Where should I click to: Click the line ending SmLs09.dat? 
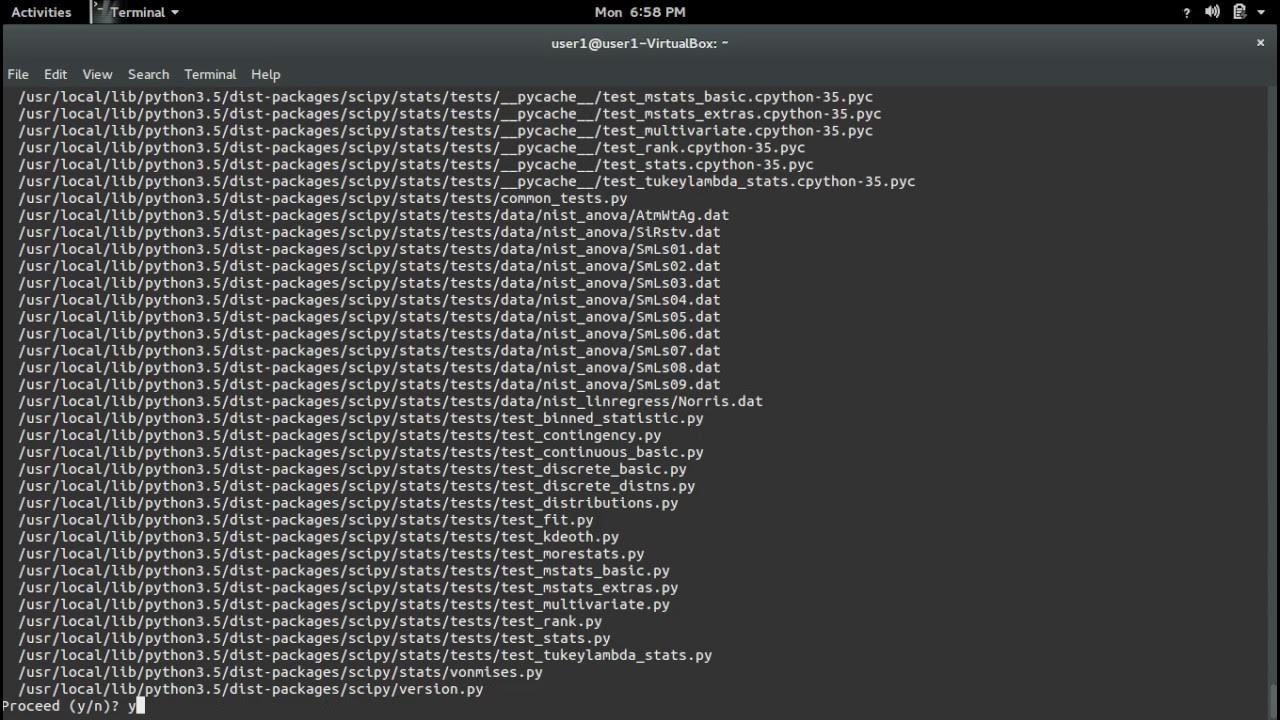point(369,385)
